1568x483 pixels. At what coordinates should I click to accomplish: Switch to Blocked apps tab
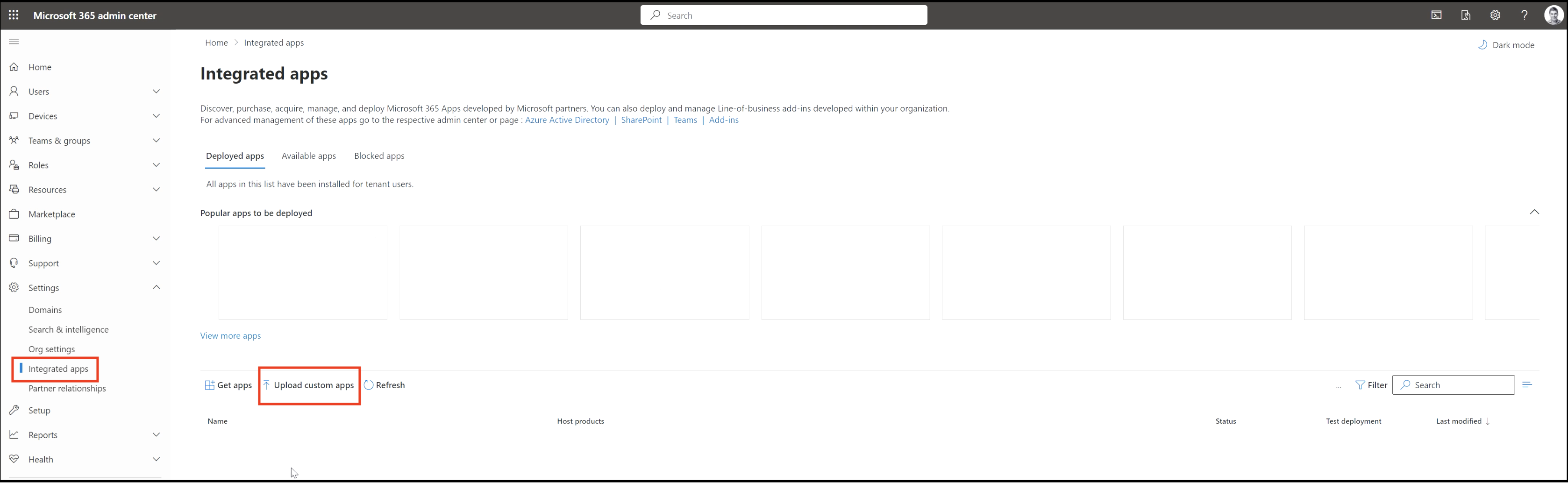point(379,156)
